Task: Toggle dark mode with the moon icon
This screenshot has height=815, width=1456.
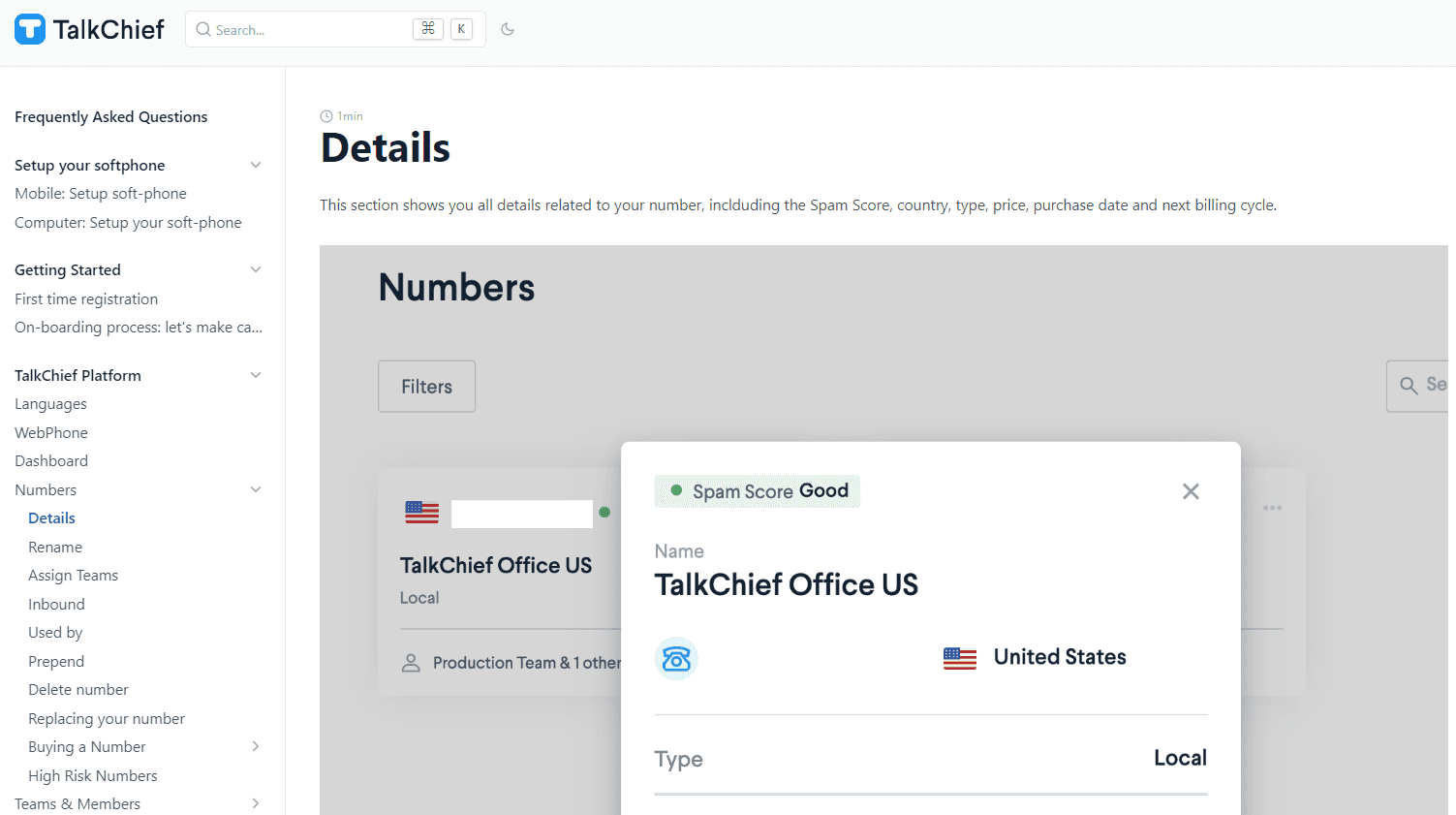Action: point(508,29)
